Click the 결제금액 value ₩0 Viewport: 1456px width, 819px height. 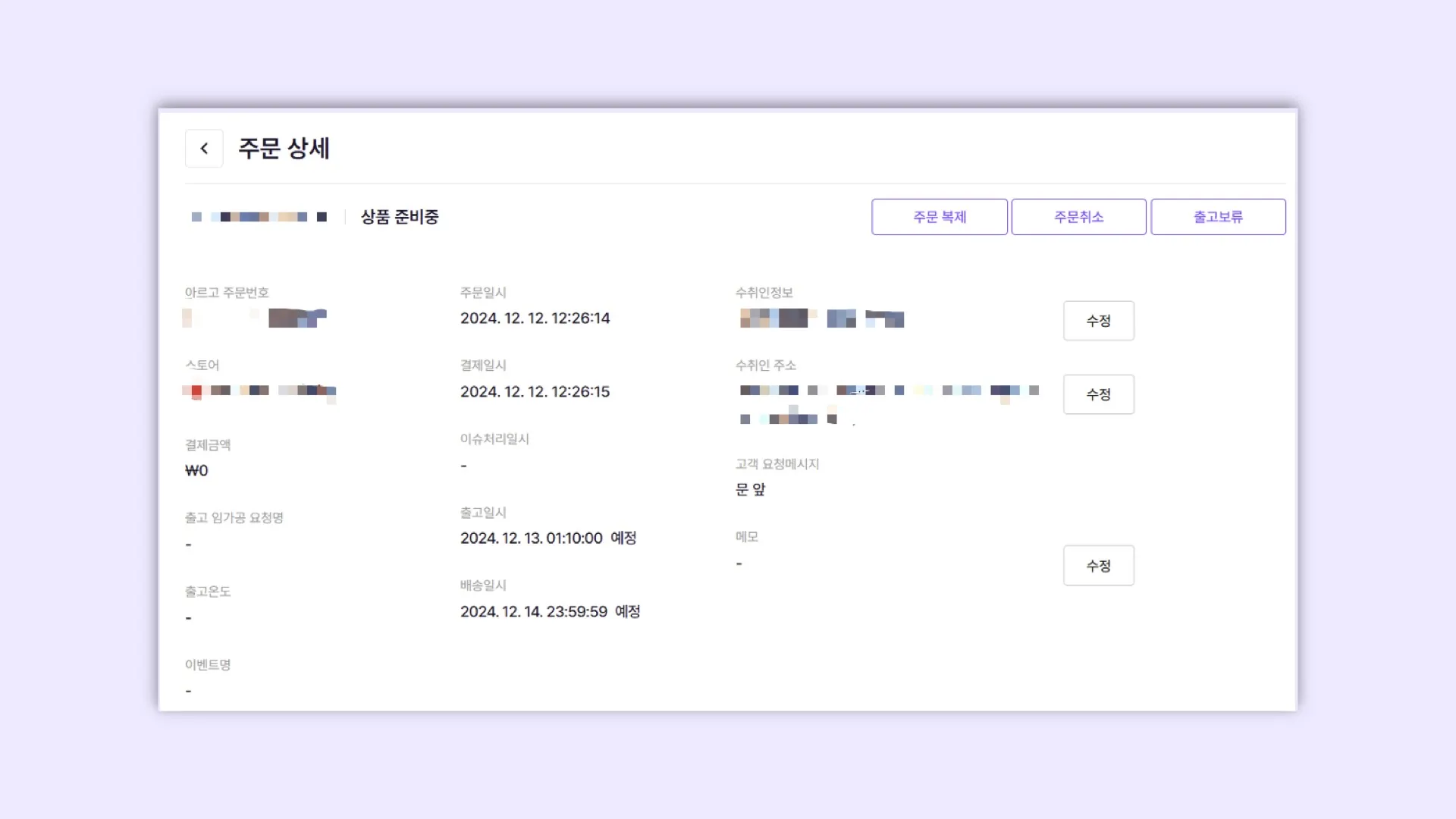(x=196, y=471)
